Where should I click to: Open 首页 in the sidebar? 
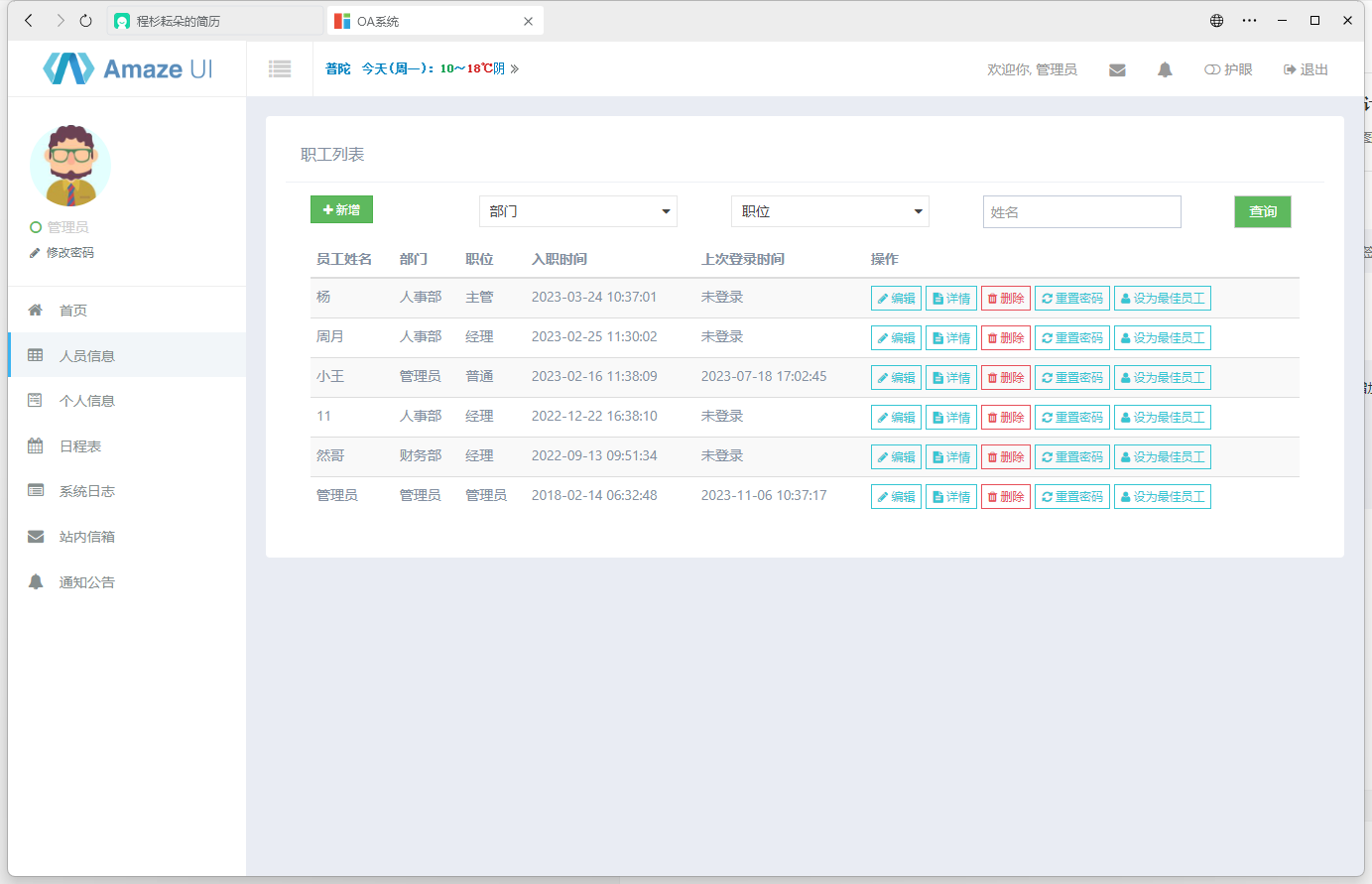(127, 311)
